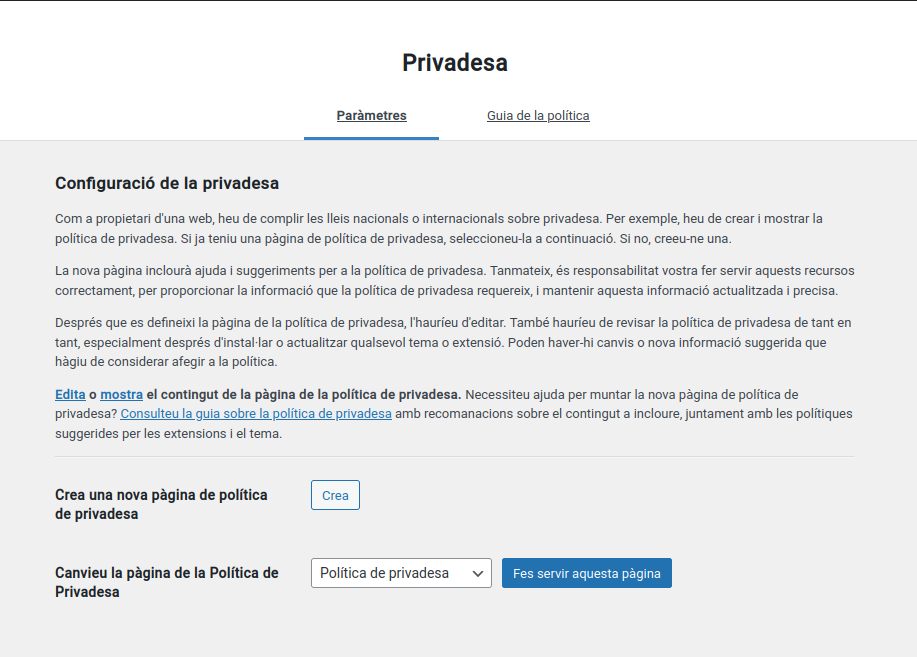
Task: Open the Política de privadesa page dropdown
Action: (x=400, y=573)
